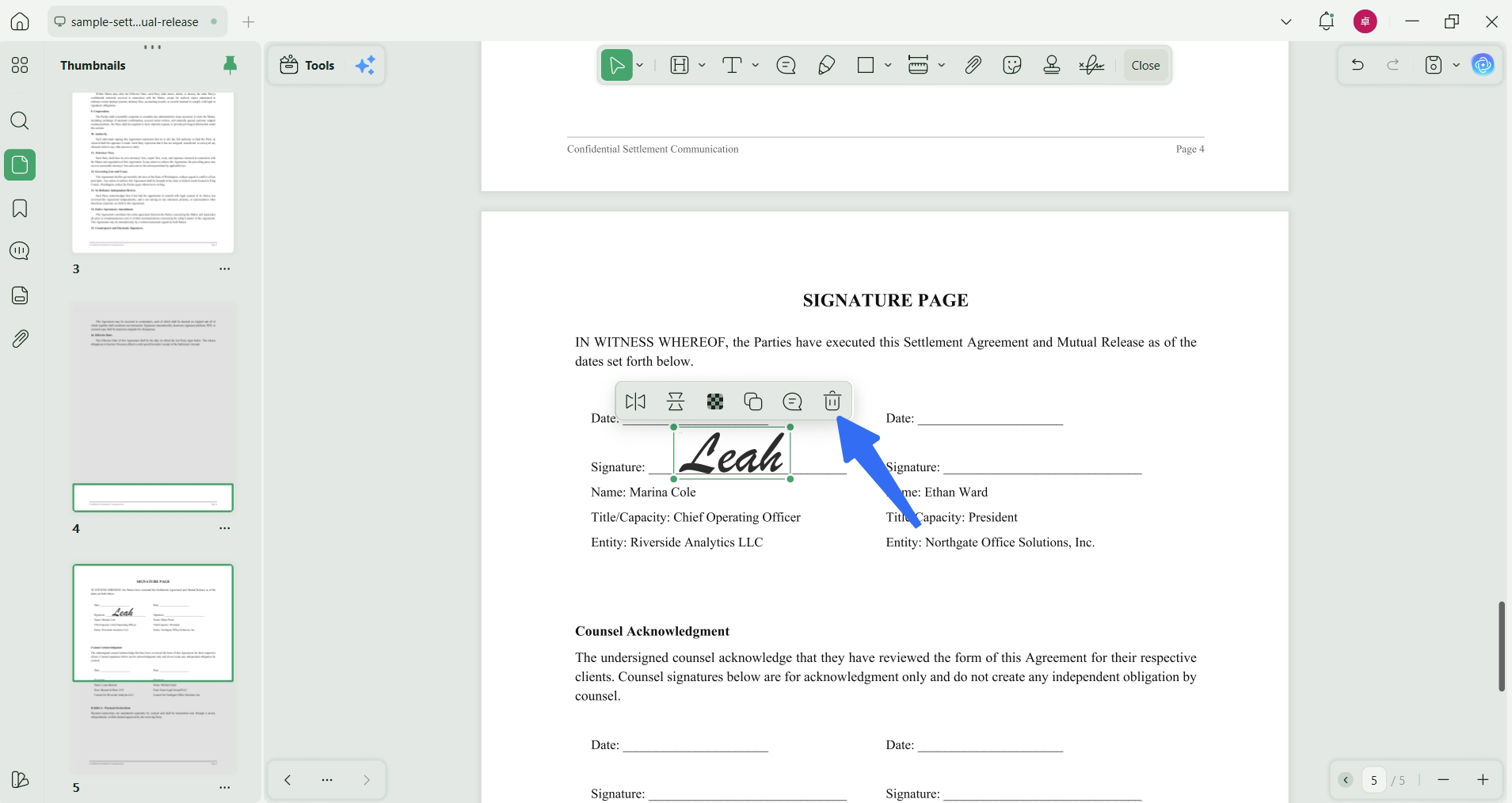
Task: Toggle signature transparency checkerboard
Action: tap(715, 401)
